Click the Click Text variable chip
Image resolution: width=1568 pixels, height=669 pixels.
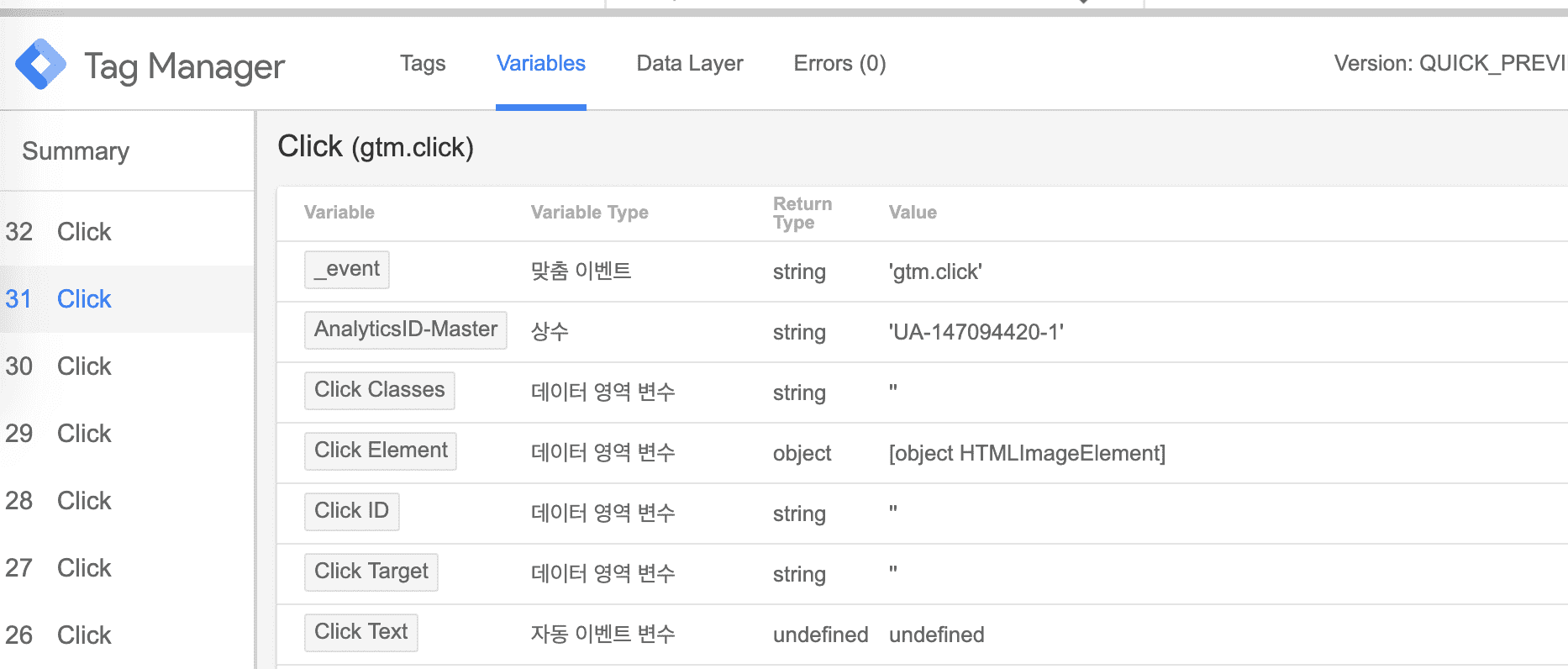point(360,632)
